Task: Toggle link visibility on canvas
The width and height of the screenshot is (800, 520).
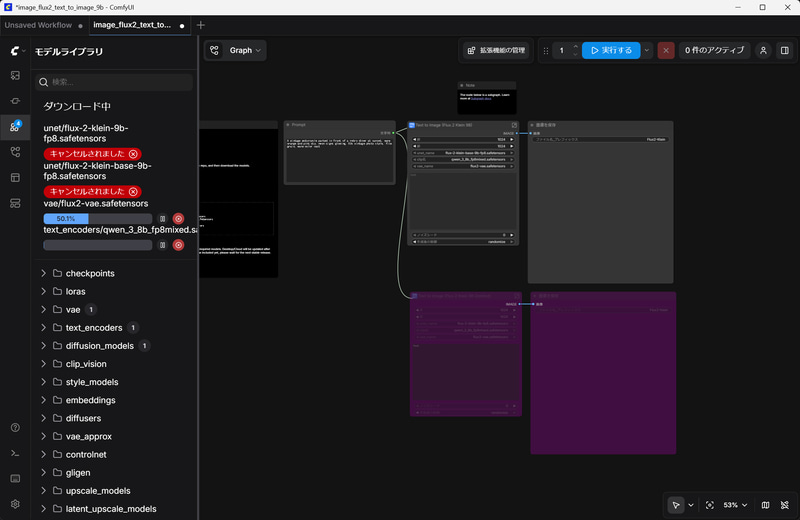Action: coord(785,505)
